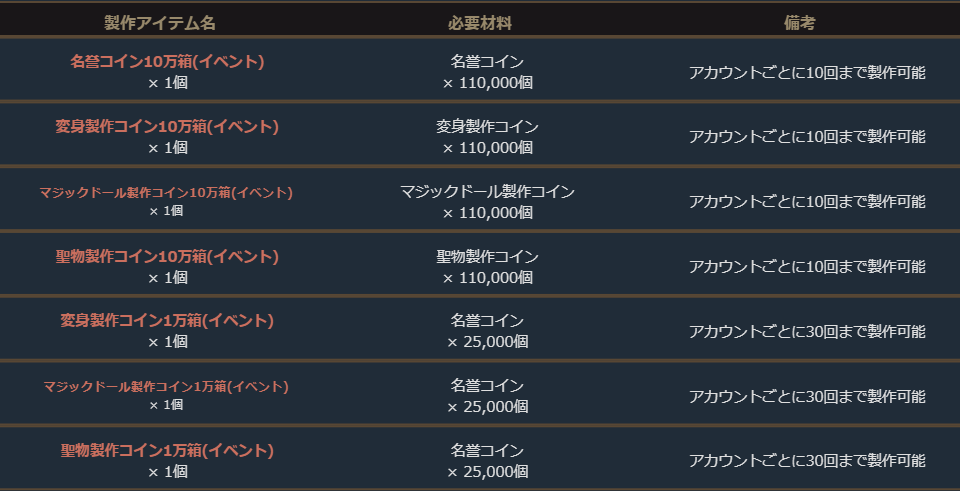Click the マジックドール製作コイン material in 必要材料 column

(x=487, y=192)
